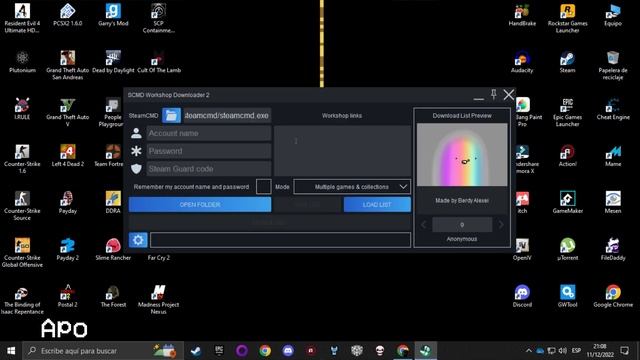Click the empty status bar beside the gear
Image resolution: width=640 pixels, height=360 pixels.
pyautogui.click(x=280, y=240)
